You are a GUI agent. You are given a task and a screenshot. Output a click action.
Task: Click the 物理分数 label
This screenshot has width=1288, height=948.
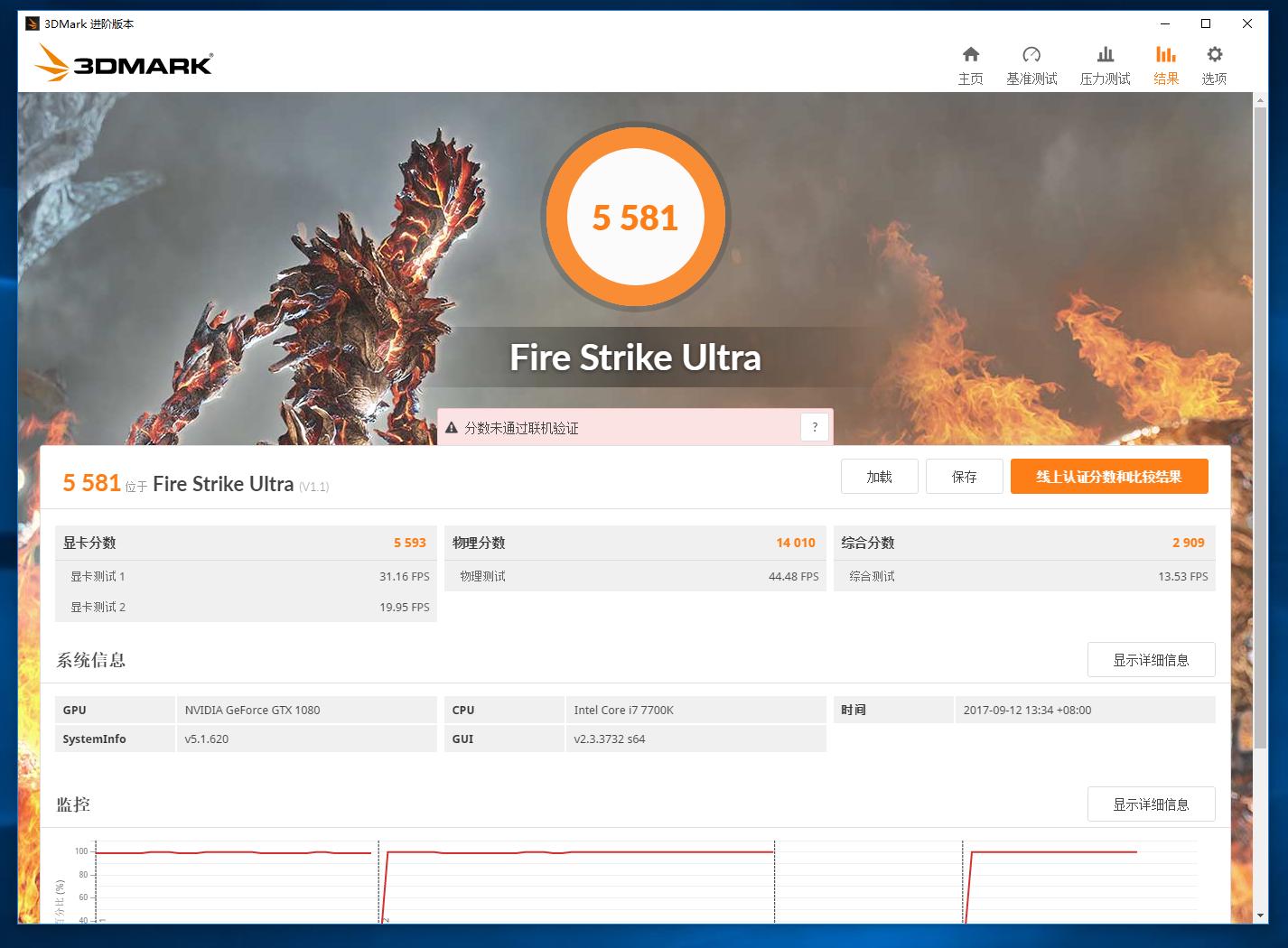(479, 543)
